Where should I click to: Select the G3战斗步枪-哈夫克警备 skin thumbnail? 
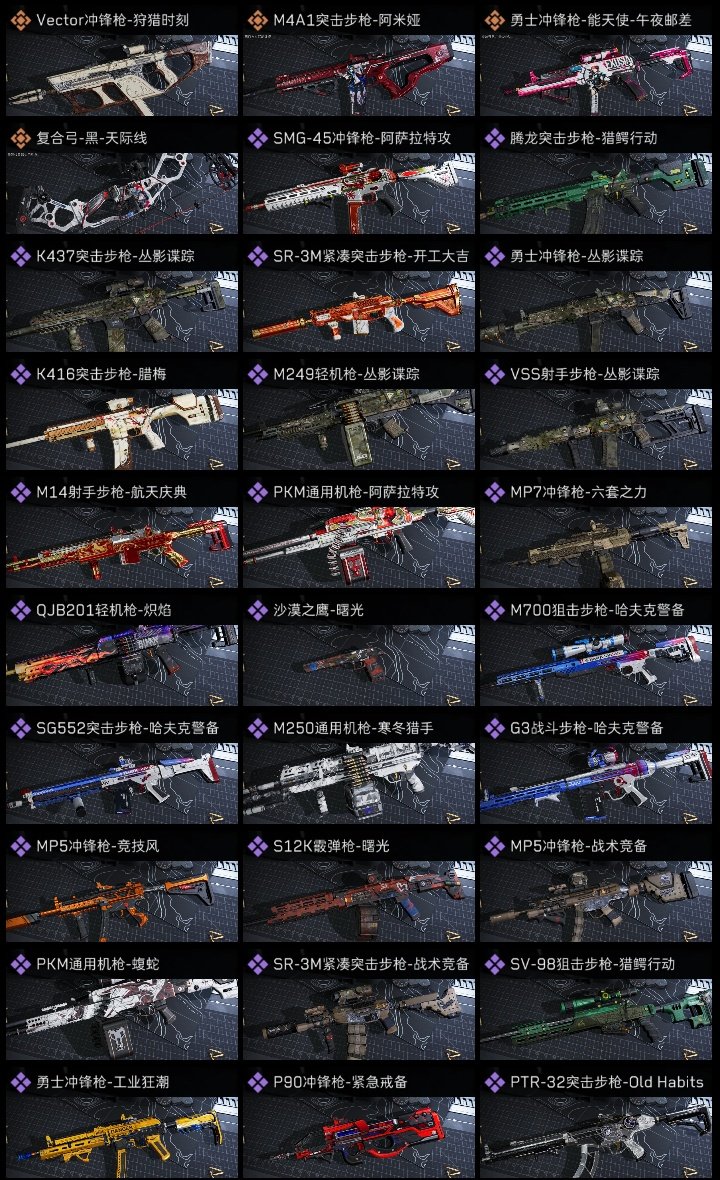pos(596,783)
